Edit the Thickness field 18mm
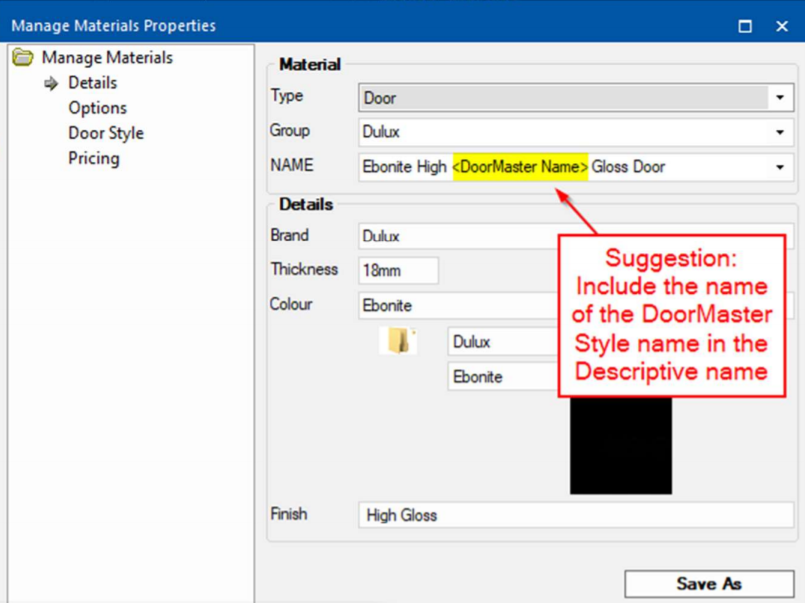This screenshot has width=805, height=603. point(398,270)
